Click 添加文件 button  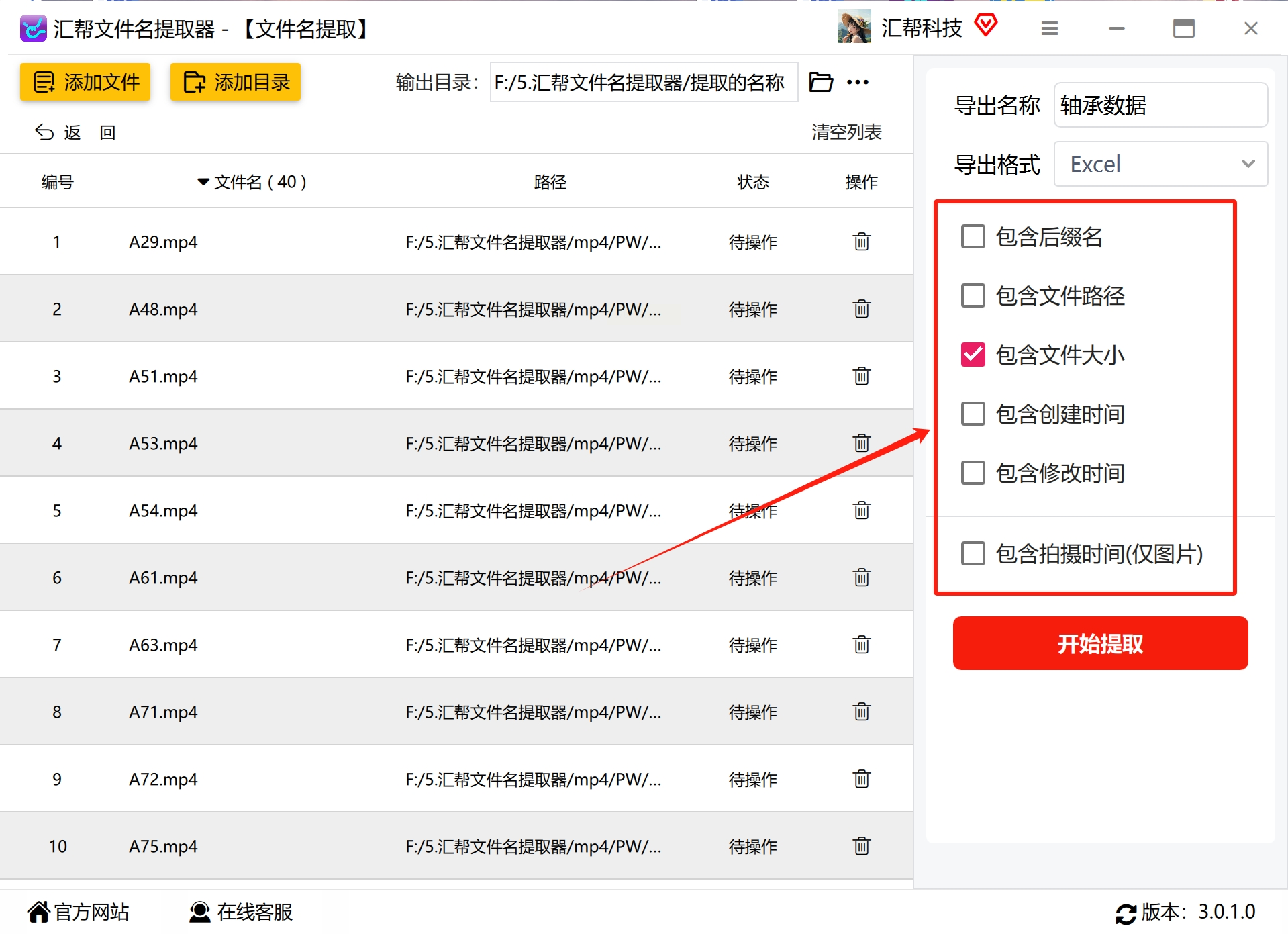tap(85, 82)
